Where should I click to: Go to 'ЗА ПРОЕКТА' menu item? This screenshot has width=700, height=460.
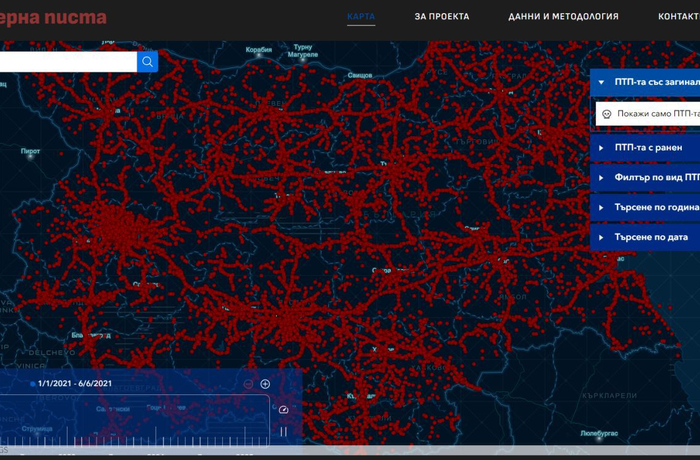coord(441,17)
